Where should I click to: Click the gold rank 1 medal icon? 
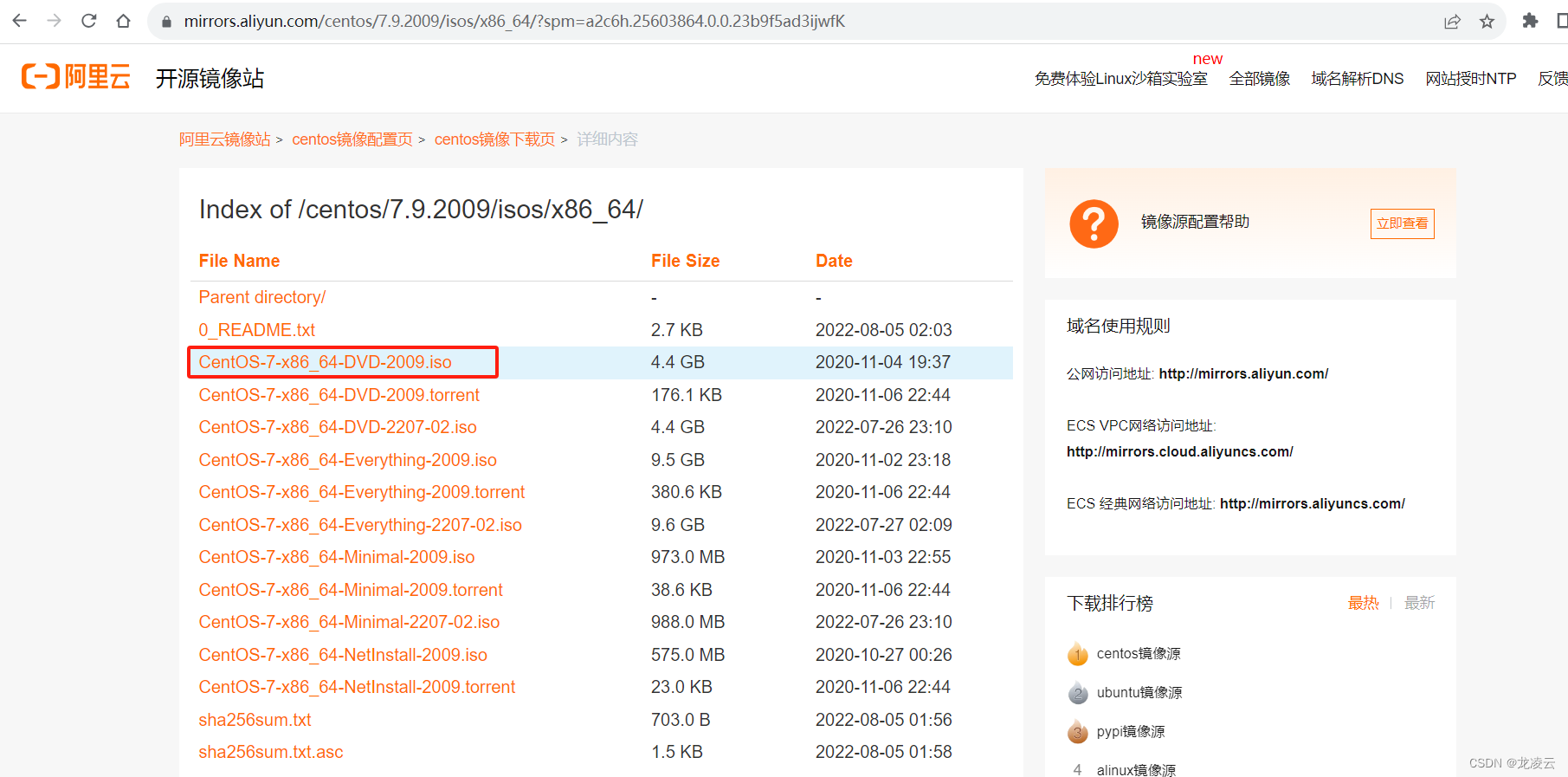click(1077, 653)
